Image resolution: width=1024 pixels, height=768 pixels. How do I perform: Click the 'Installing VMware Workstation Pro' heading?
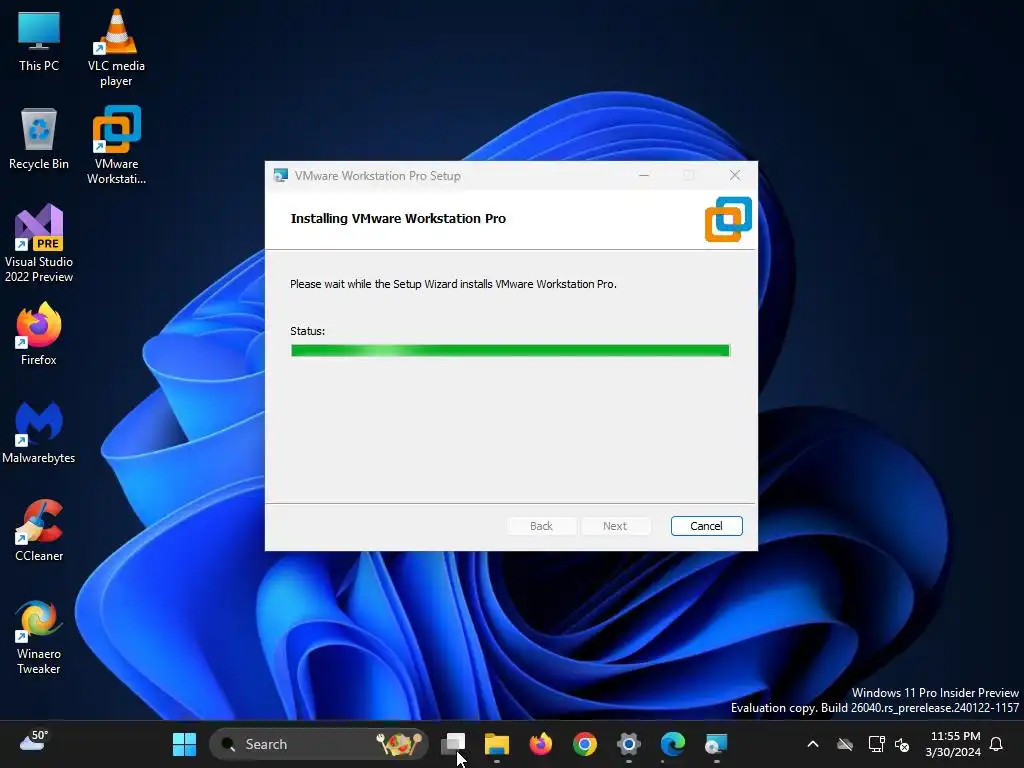coord(398,219)
